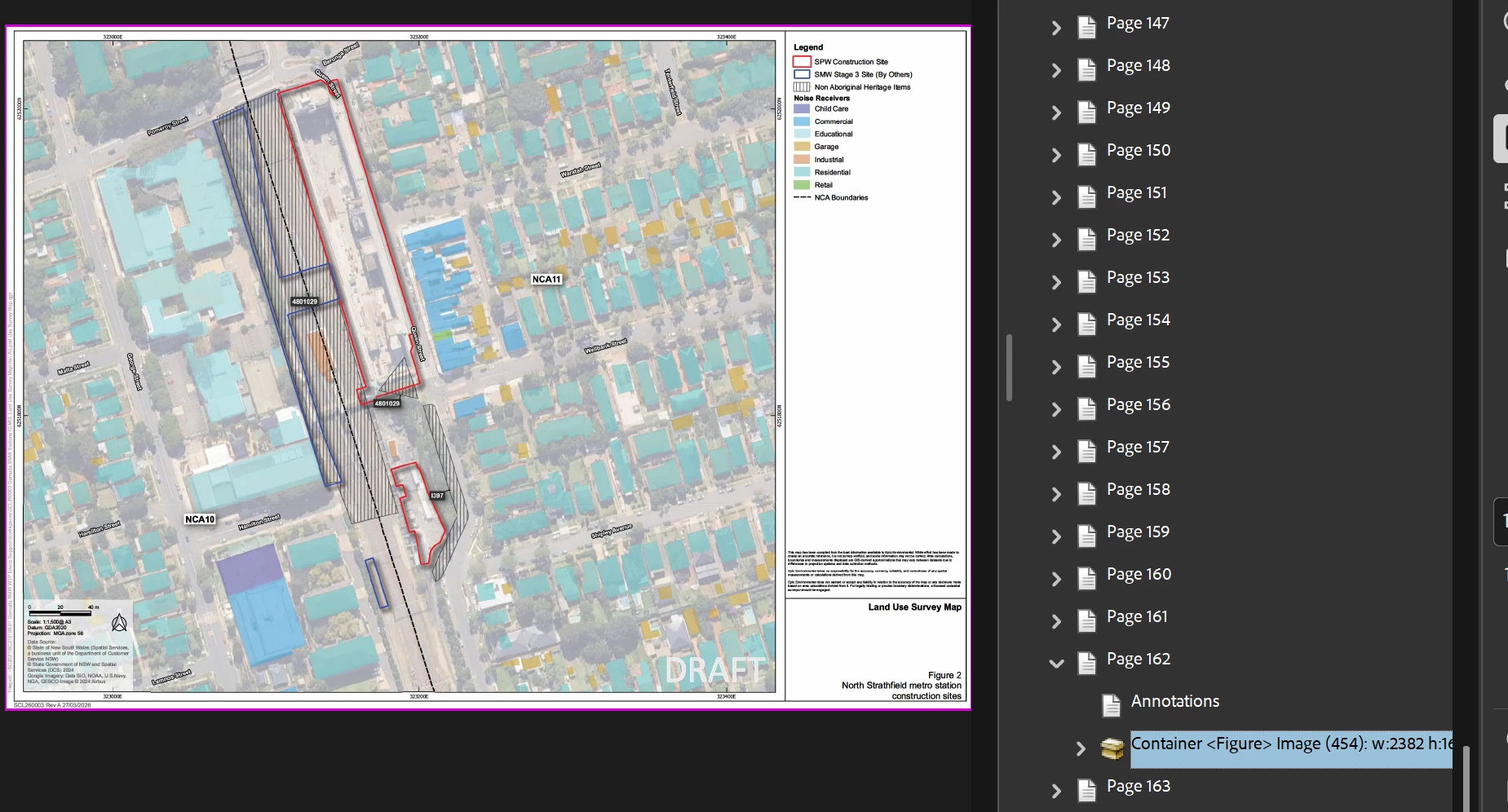Expand the Page 155 tree node
This screenshot has width=1508, height=812.
tap(1056, 367)
